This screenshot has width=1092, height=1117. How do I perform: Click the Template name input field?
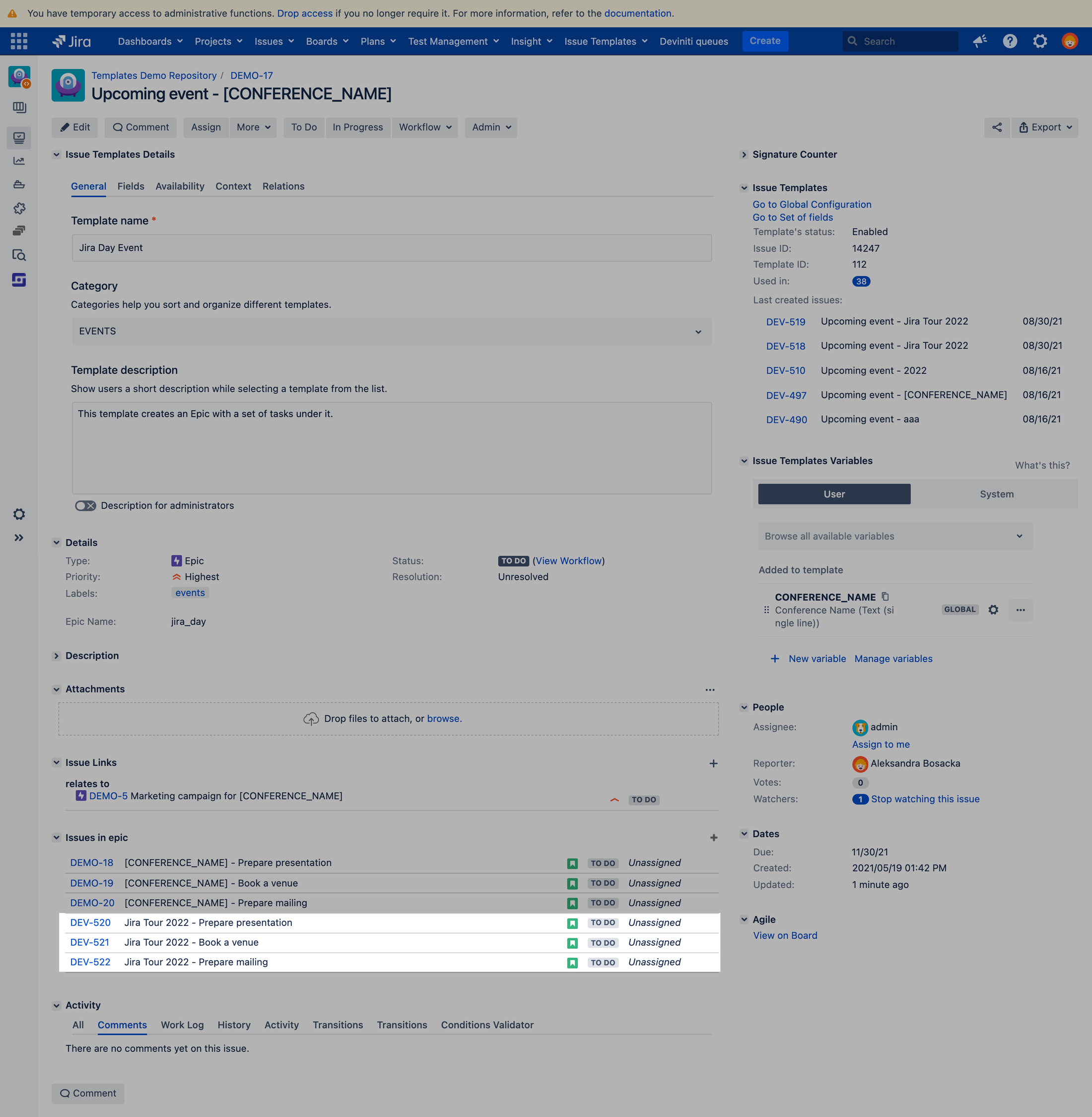[x=392, y=248]
